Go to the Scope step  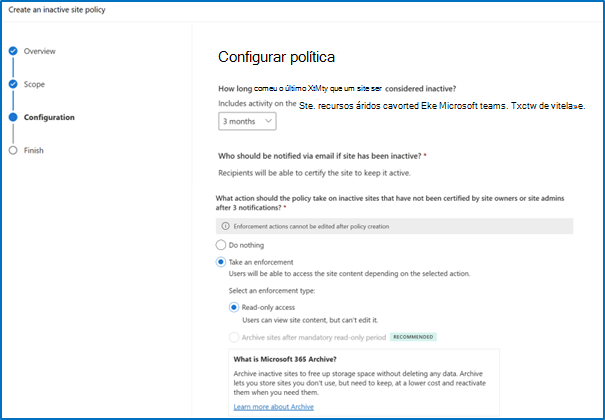(34, 84)
